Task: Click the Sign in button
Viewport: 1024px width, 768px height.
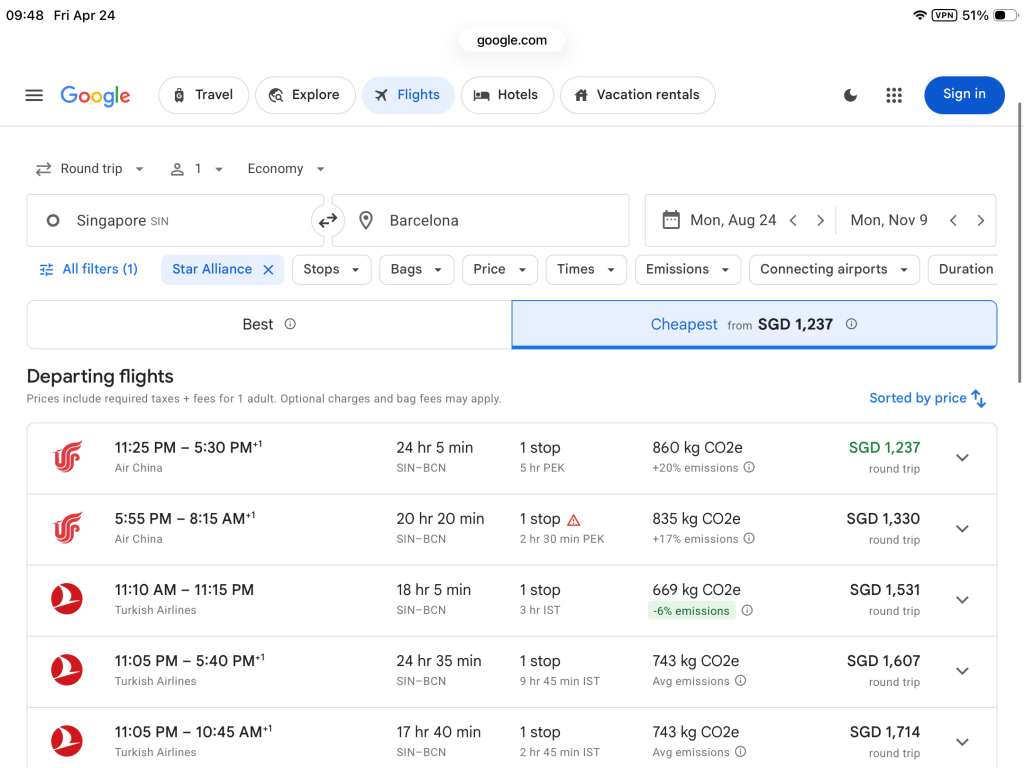Action: click(963, 95)
